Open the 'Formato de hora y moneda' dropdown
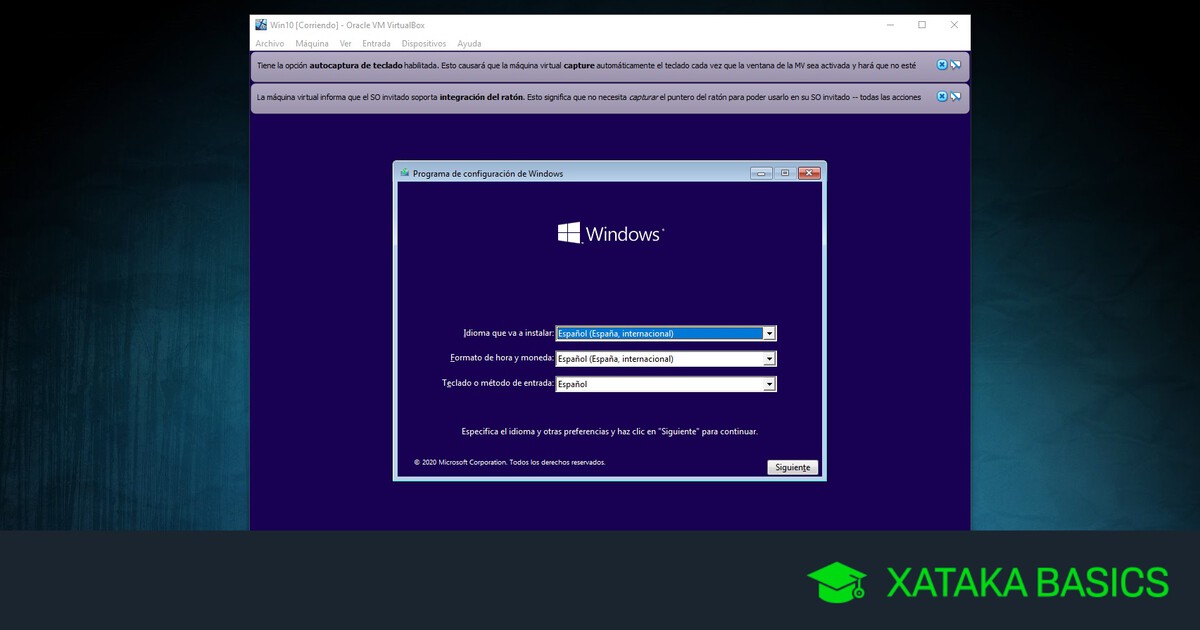This screenshot has width=1200, height=630. 769,359
